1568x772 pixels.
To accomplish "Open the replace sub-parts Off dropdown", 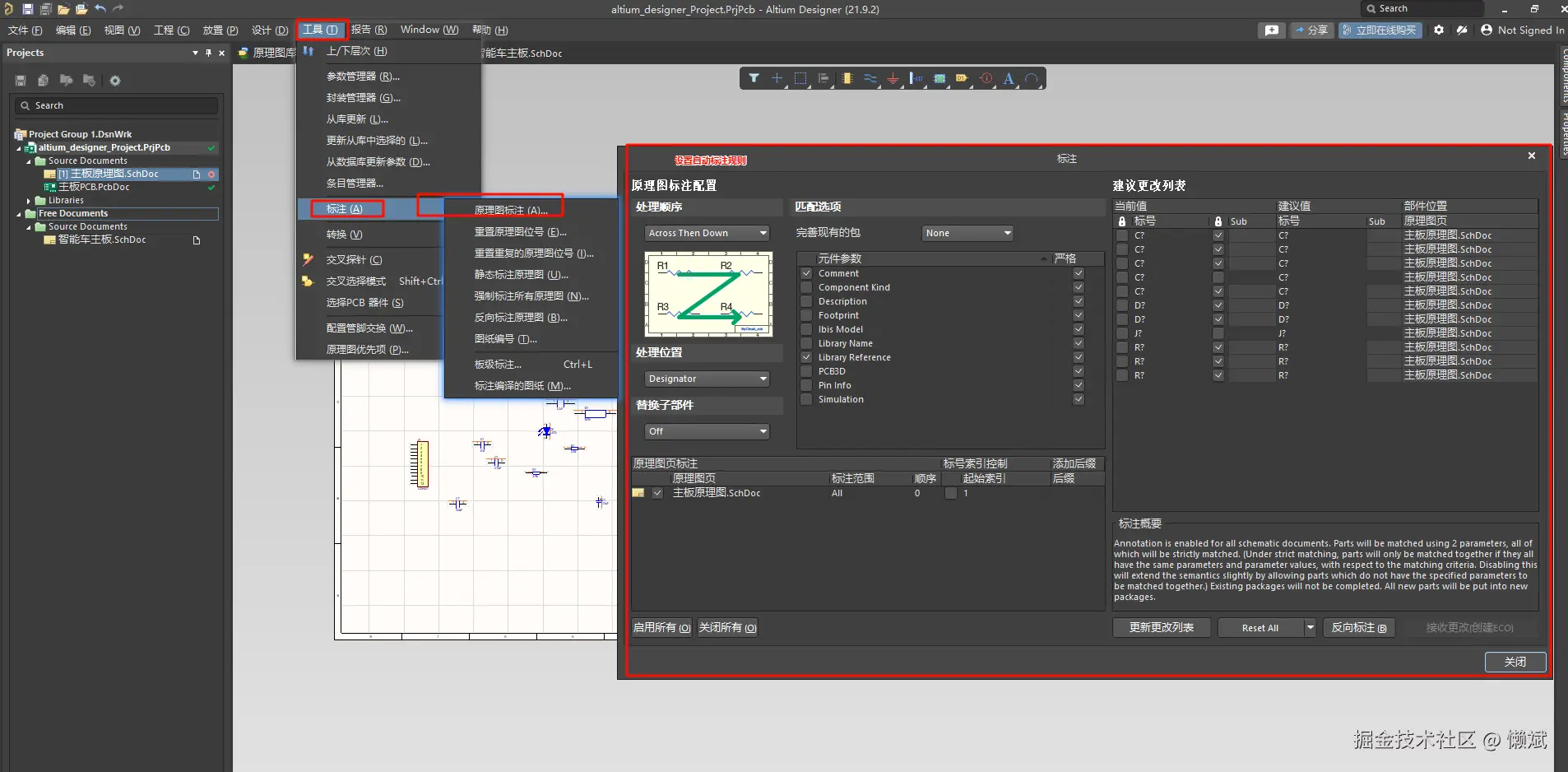I will pyautogui.click(x=707, y=431).
